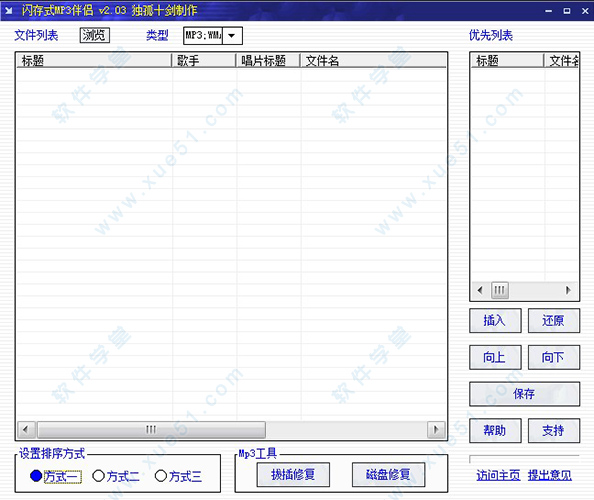Click the 插入 insert button
The image size is (594, 500).
tap(495, 320)
